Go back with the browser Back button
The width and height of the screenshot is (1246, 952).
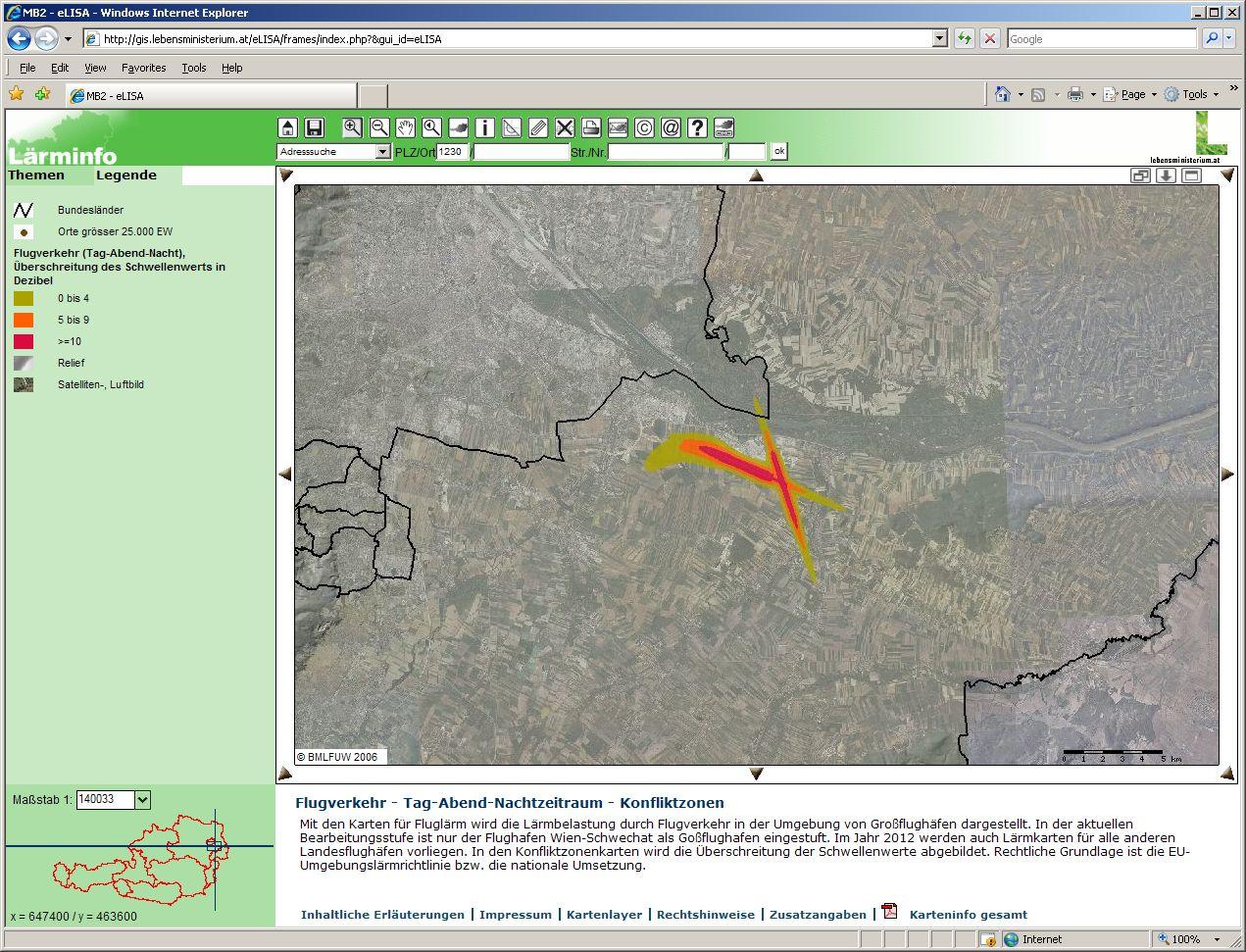pyautogui.click(x=19, y=39)
